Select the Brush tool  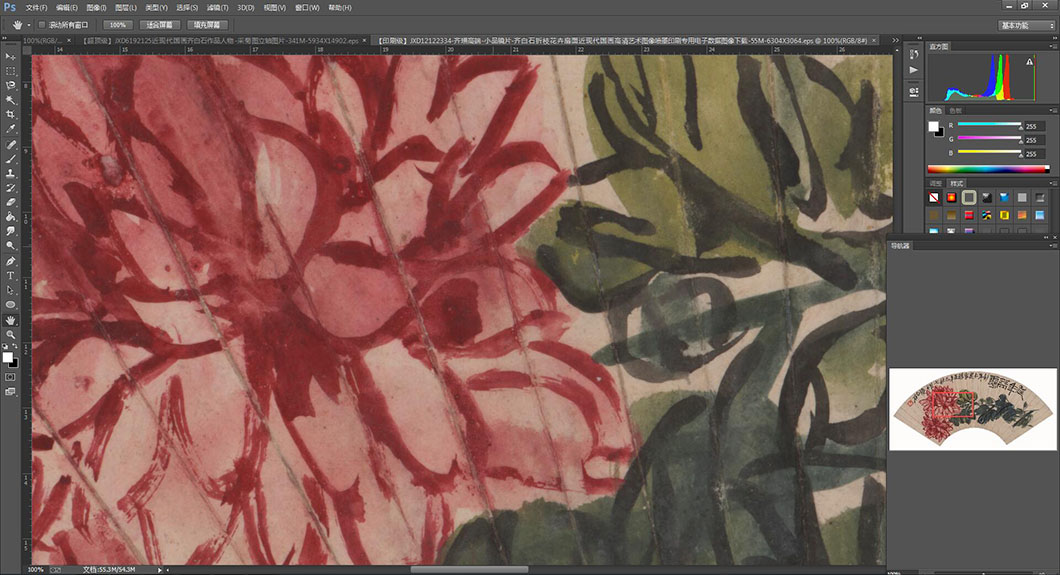pos(10,159)
